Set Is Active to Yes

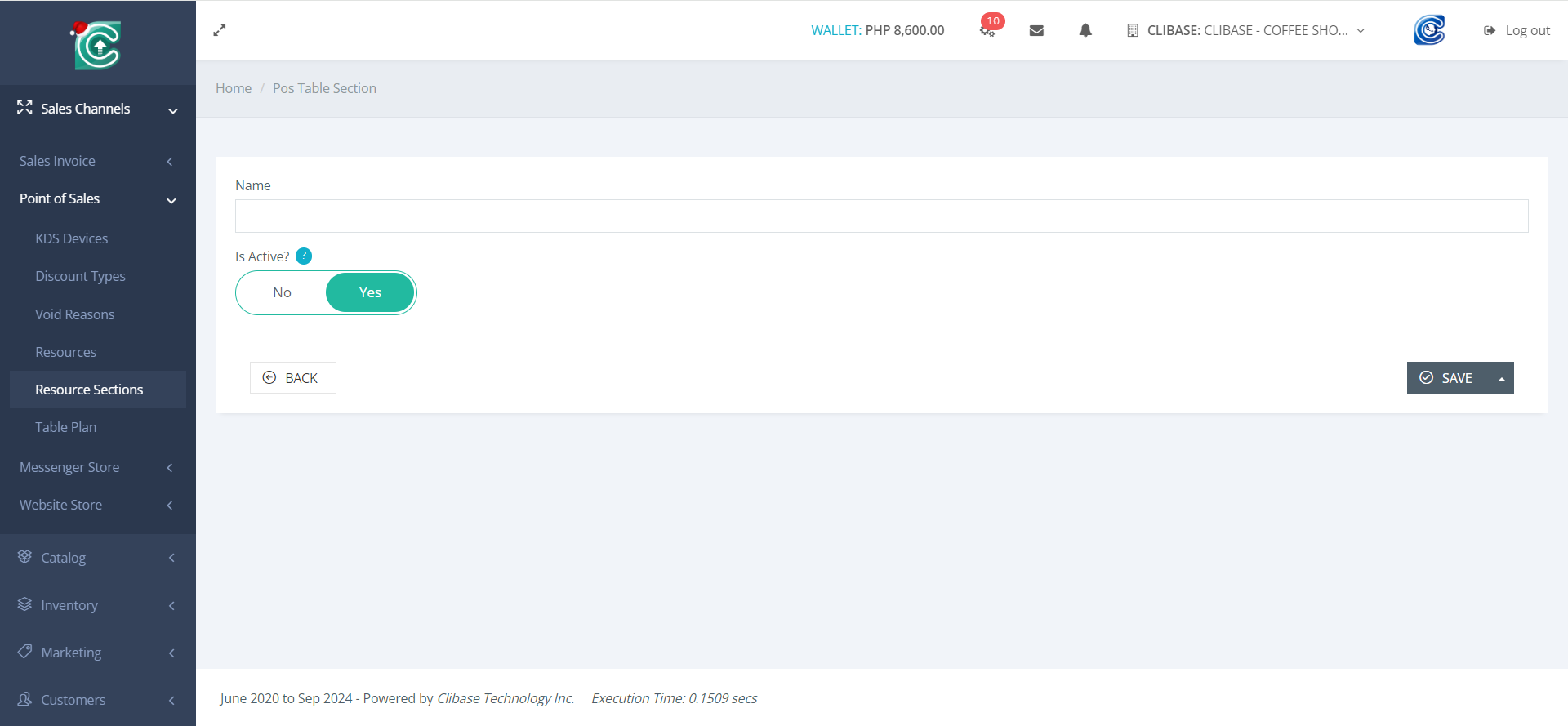(x=370, y=292)
